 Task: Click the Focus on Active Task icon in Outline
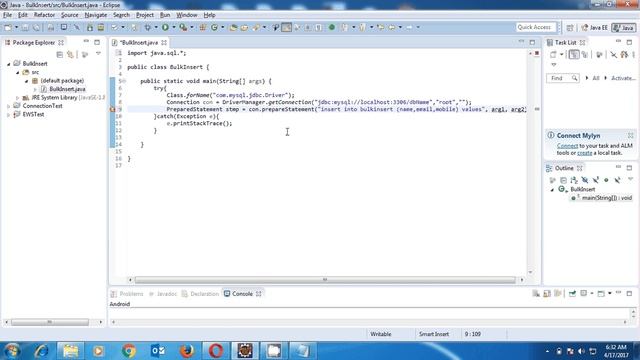click(x=552, y=180)
